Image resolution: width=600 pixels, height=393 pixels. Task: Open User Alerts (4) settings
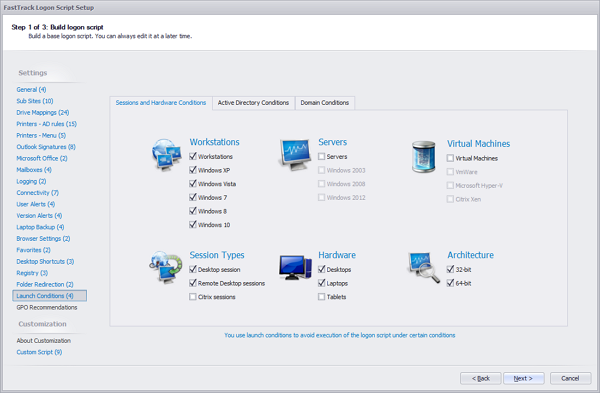pyautogui.click(x=36, y=204)
